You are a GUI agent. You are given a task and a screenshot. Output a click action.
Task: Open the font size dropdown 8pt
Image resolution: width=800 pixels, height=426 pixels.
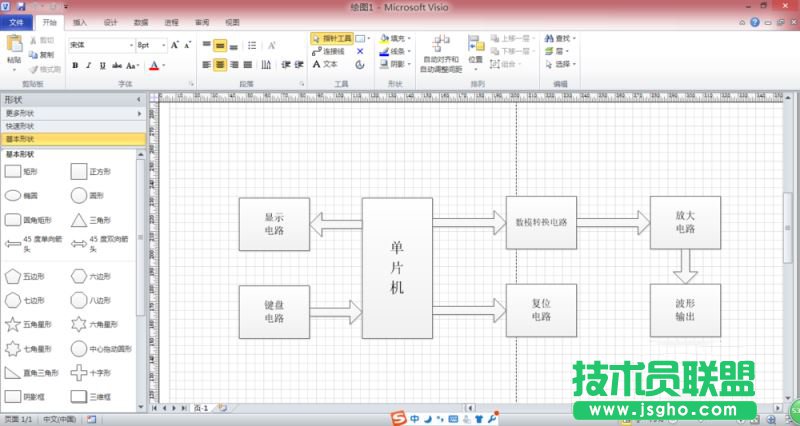[x=164, y=45]
